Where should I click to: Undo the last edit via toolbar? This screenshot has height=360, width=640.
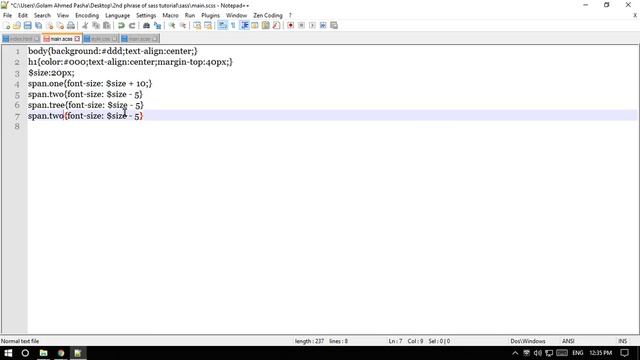[121, 25]
